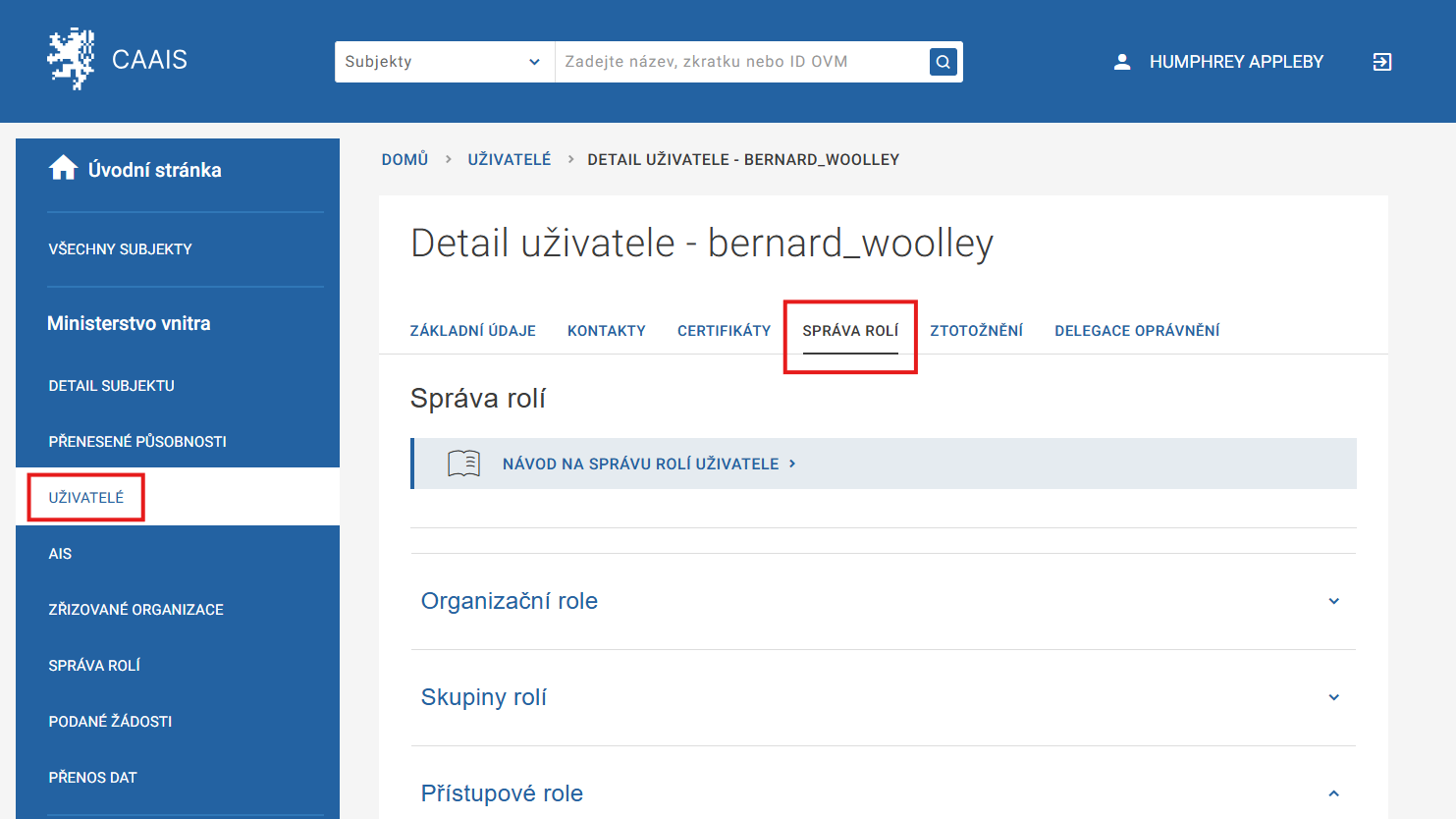The image size is (1456, 819).
Task: Click the home icon in sidebar
Action: coord(63,169)
